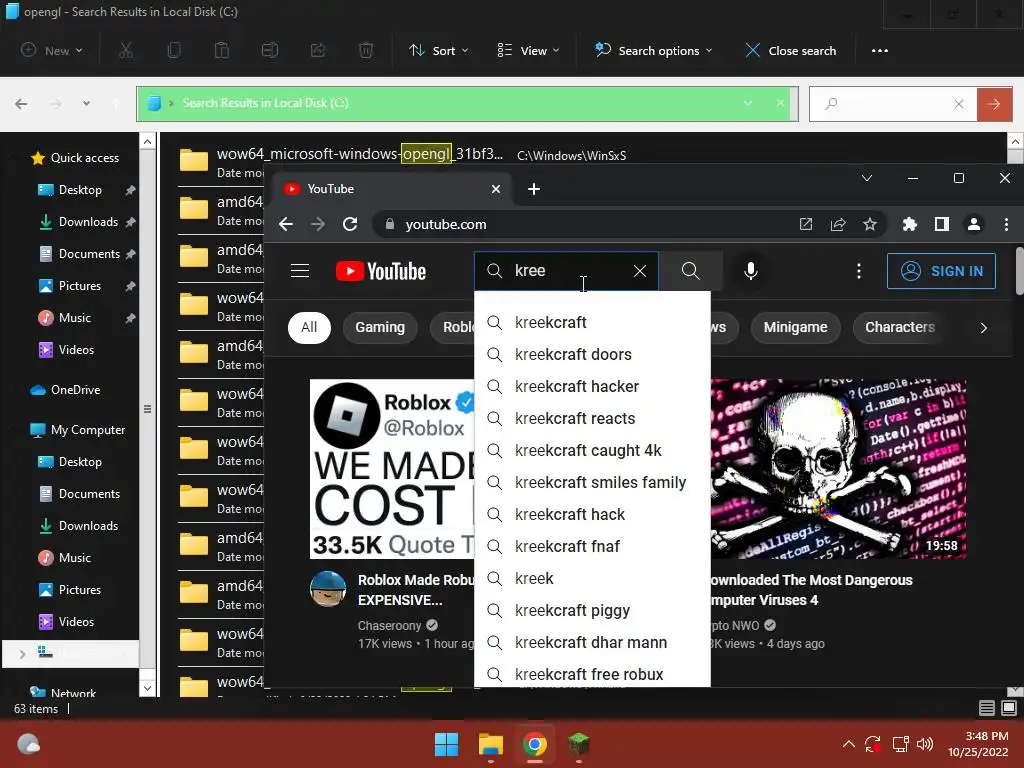
Task: Open YouTube settings three-dot menu
Action: click(x=859, y=271)
